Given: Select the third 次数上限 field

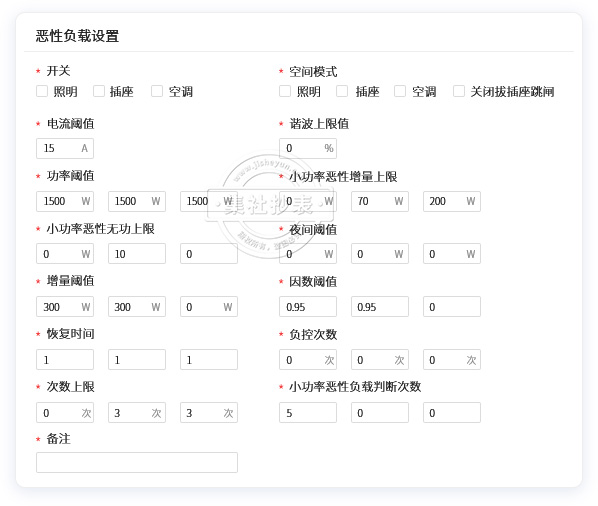Looking at the screenshot, I should (x=209, y=413).
